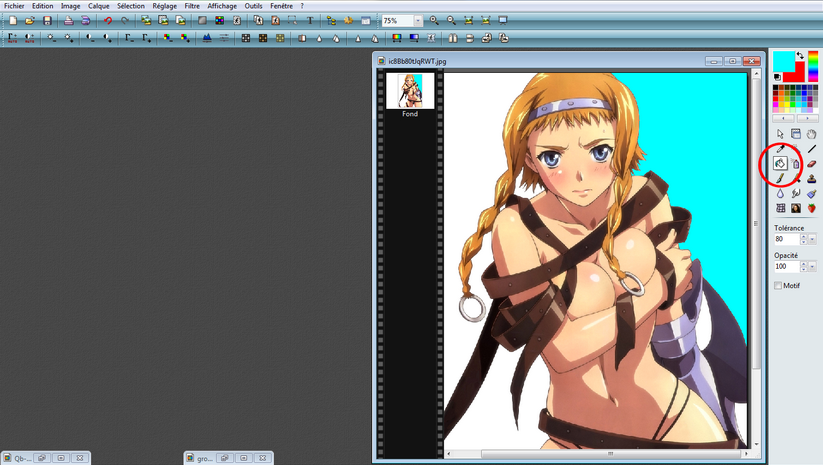Select the Eraser tool
The height and width of the screenshot is (465, 823).
click(811, 164)
